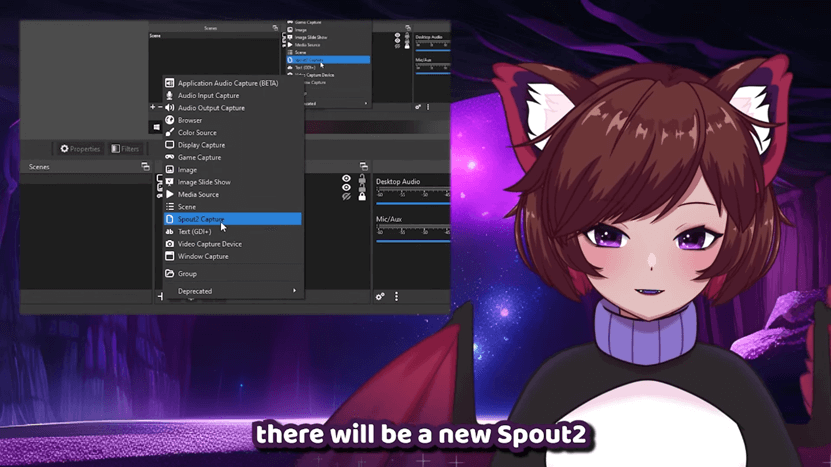Click the Color Source brush icon

(170, 132)
